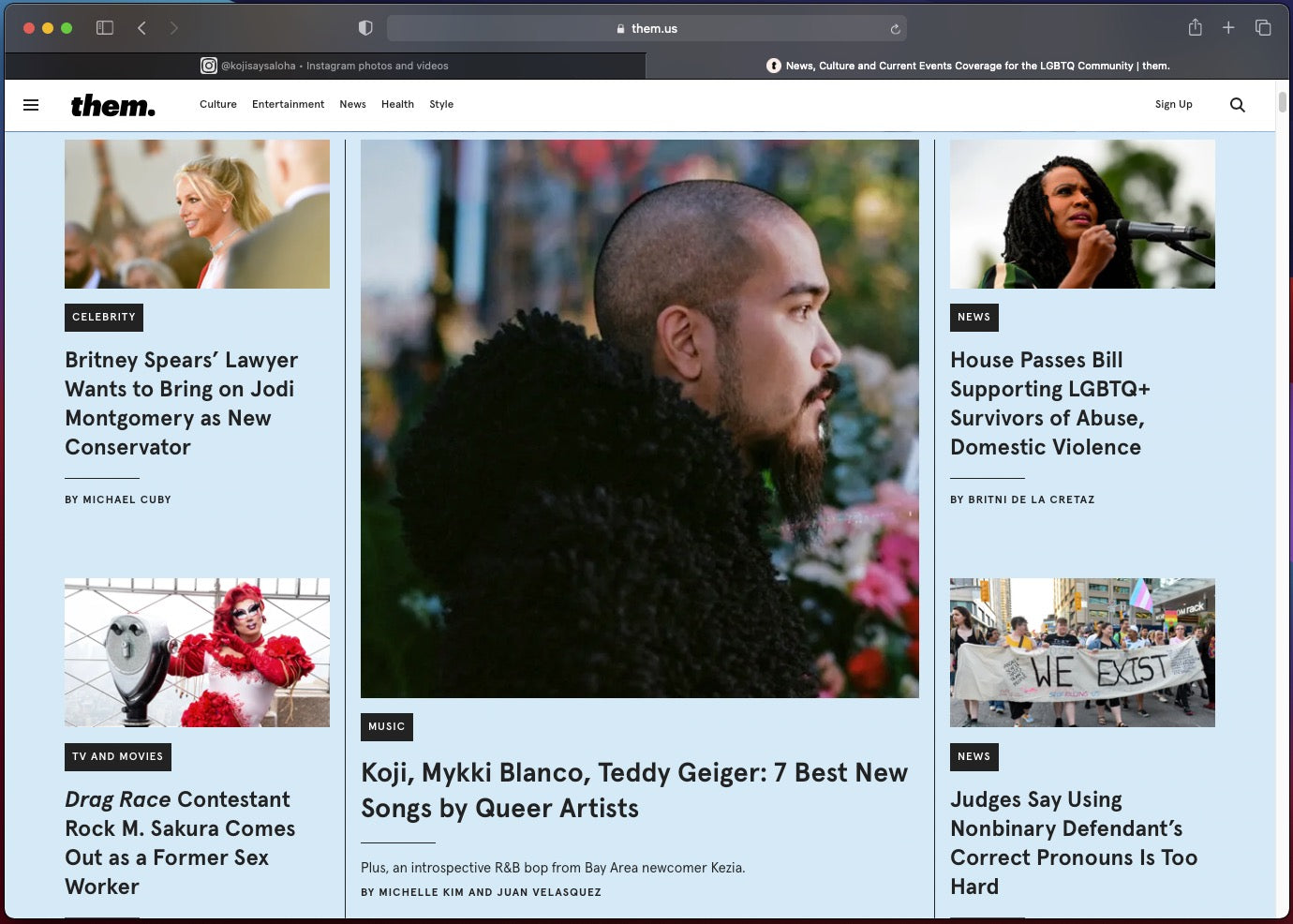Image resolution: width=1293 pixels, height=924 pixels.
Task: Open the hamburger menu on them. site
Action: click(31, 105)
